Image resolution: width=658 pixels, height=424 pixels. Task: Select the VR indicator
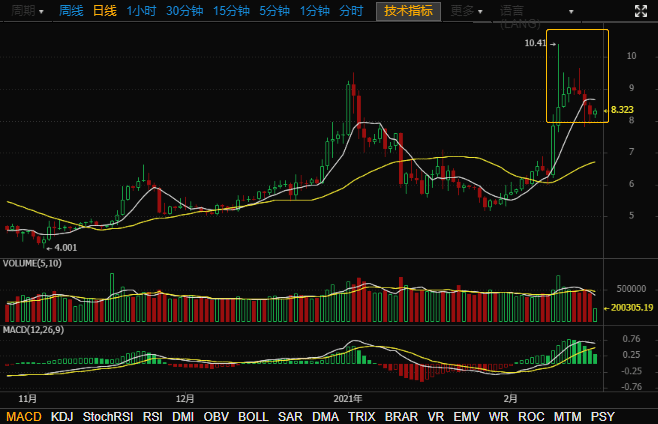(x=436, y=416)
